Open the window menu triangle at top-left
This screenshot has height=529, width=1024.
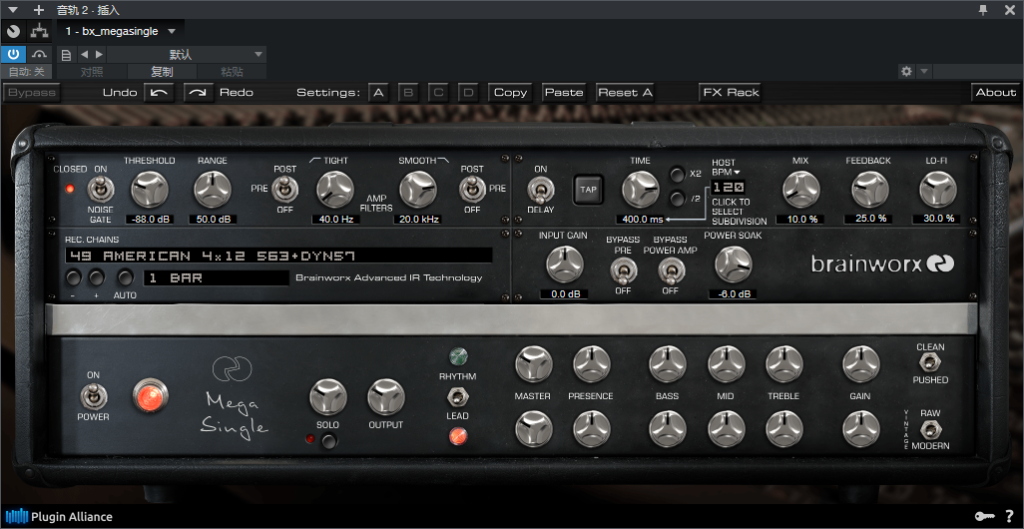pos(12,10)
